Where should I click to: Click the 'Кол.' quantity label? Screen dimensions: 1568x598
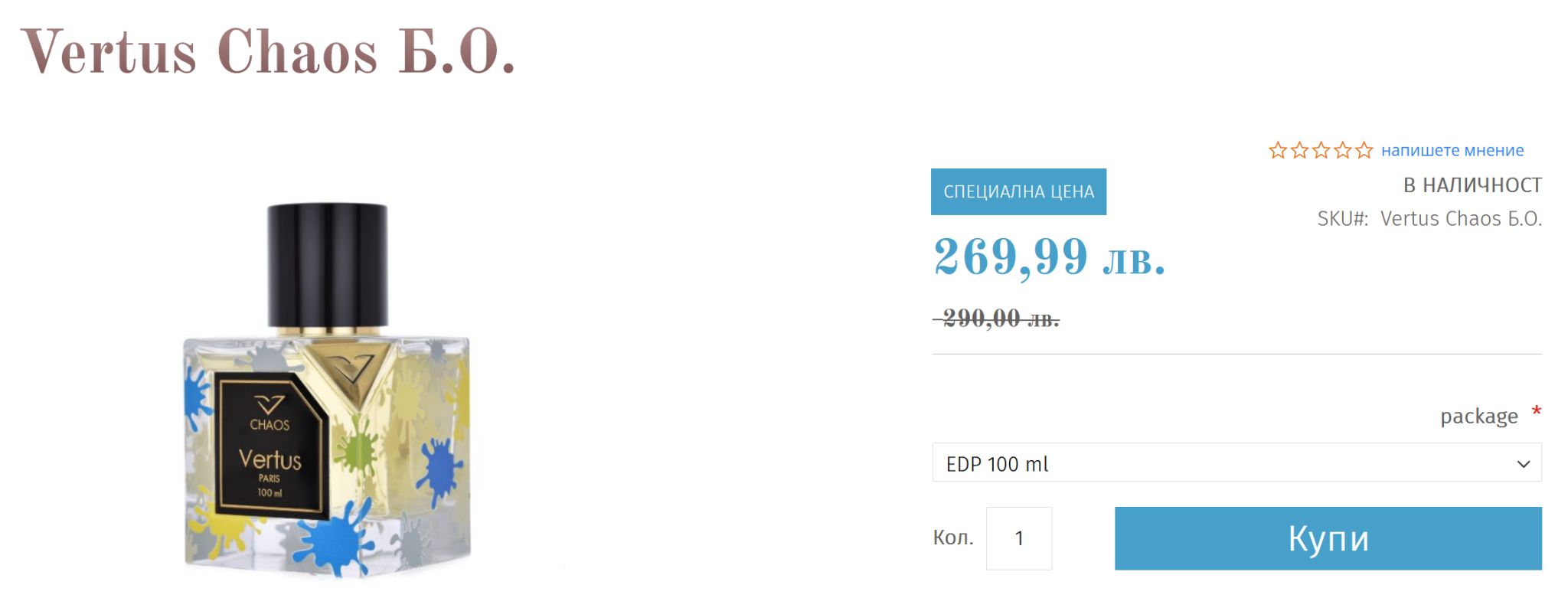point(952,538)
